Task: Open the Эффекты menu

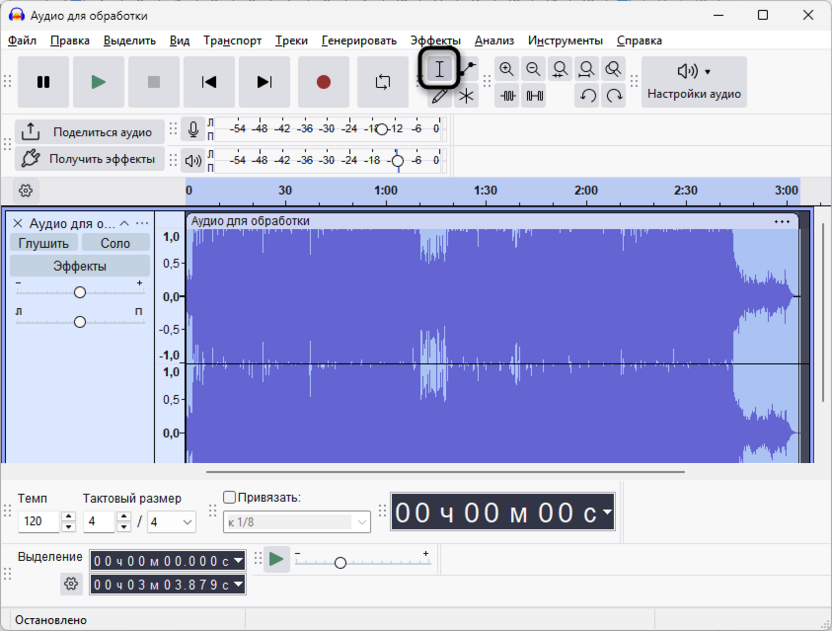Action: coord(435,41)
